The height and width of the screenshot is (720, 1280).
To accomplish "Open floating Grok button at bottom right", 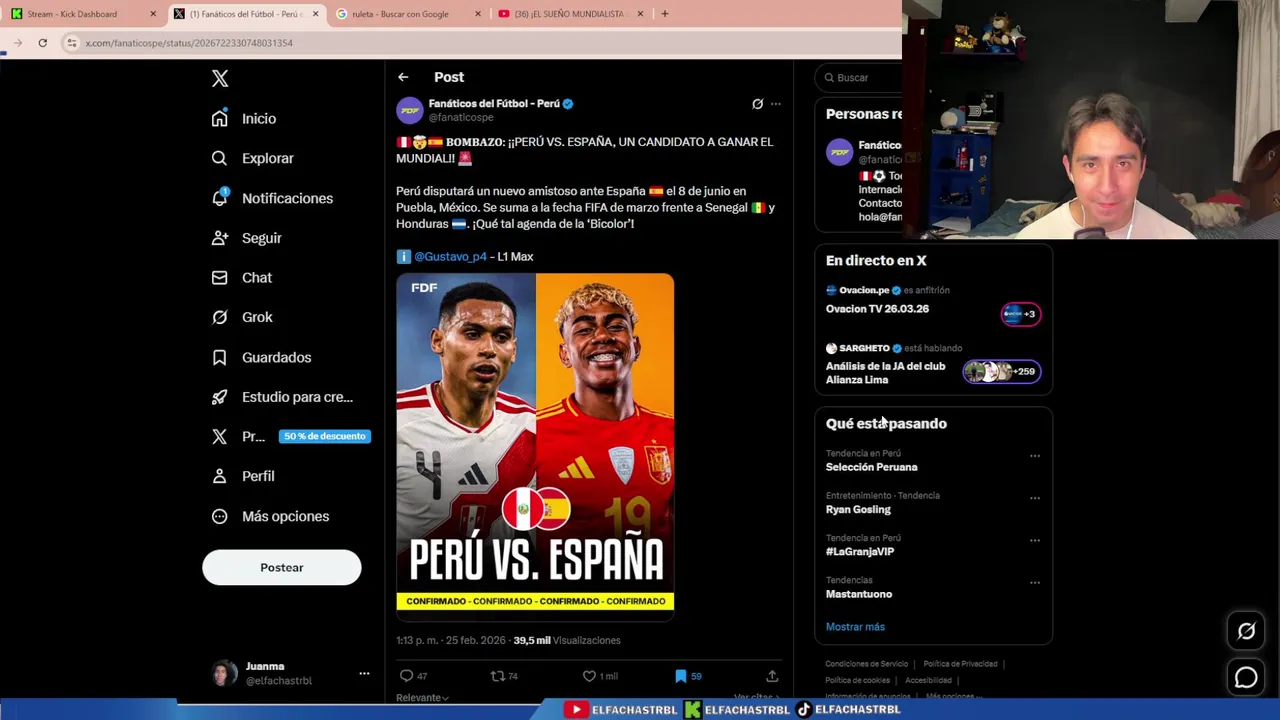I will tap(1246, 631).
